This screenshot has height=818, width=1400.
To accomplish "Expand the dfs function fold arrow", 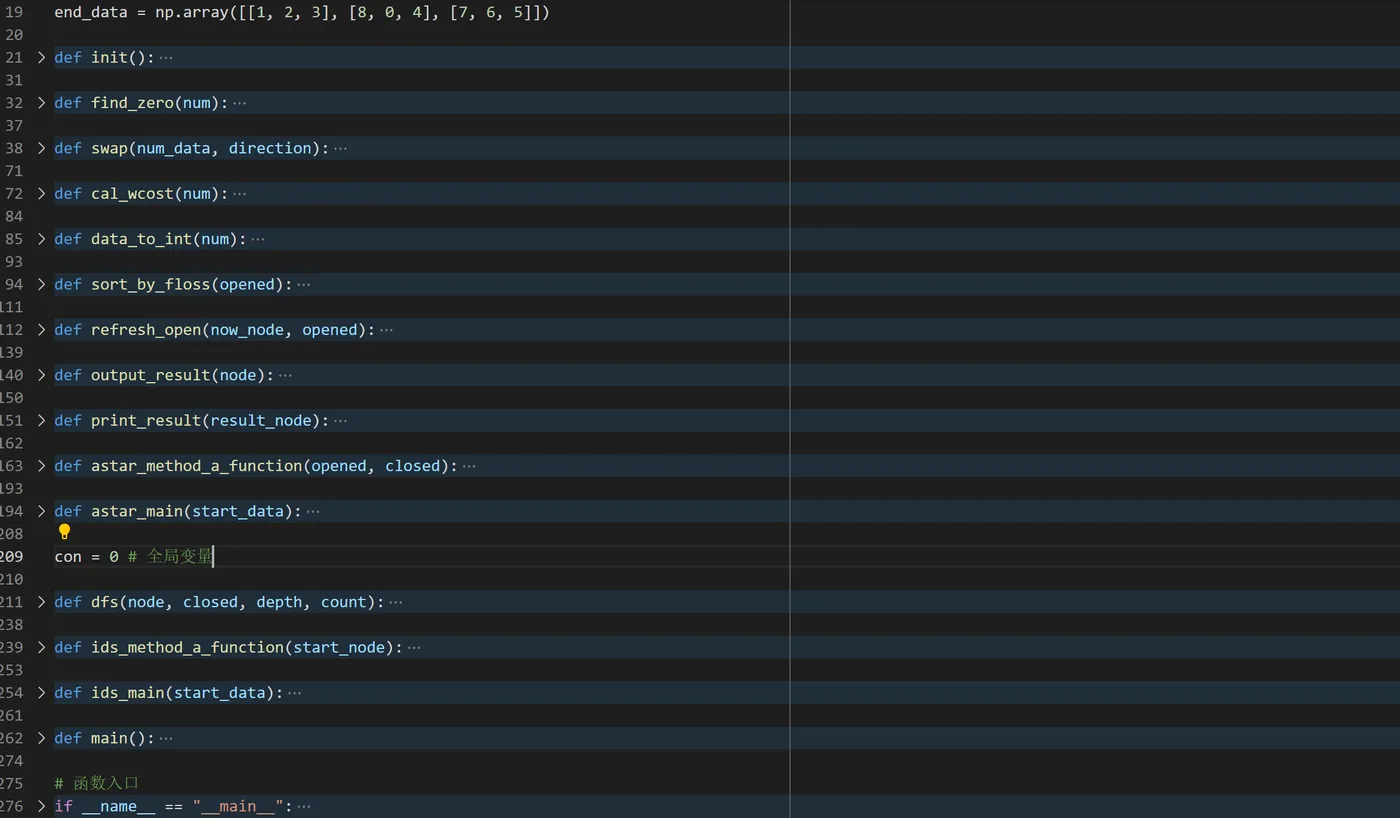I will click(x=41, y=602).
